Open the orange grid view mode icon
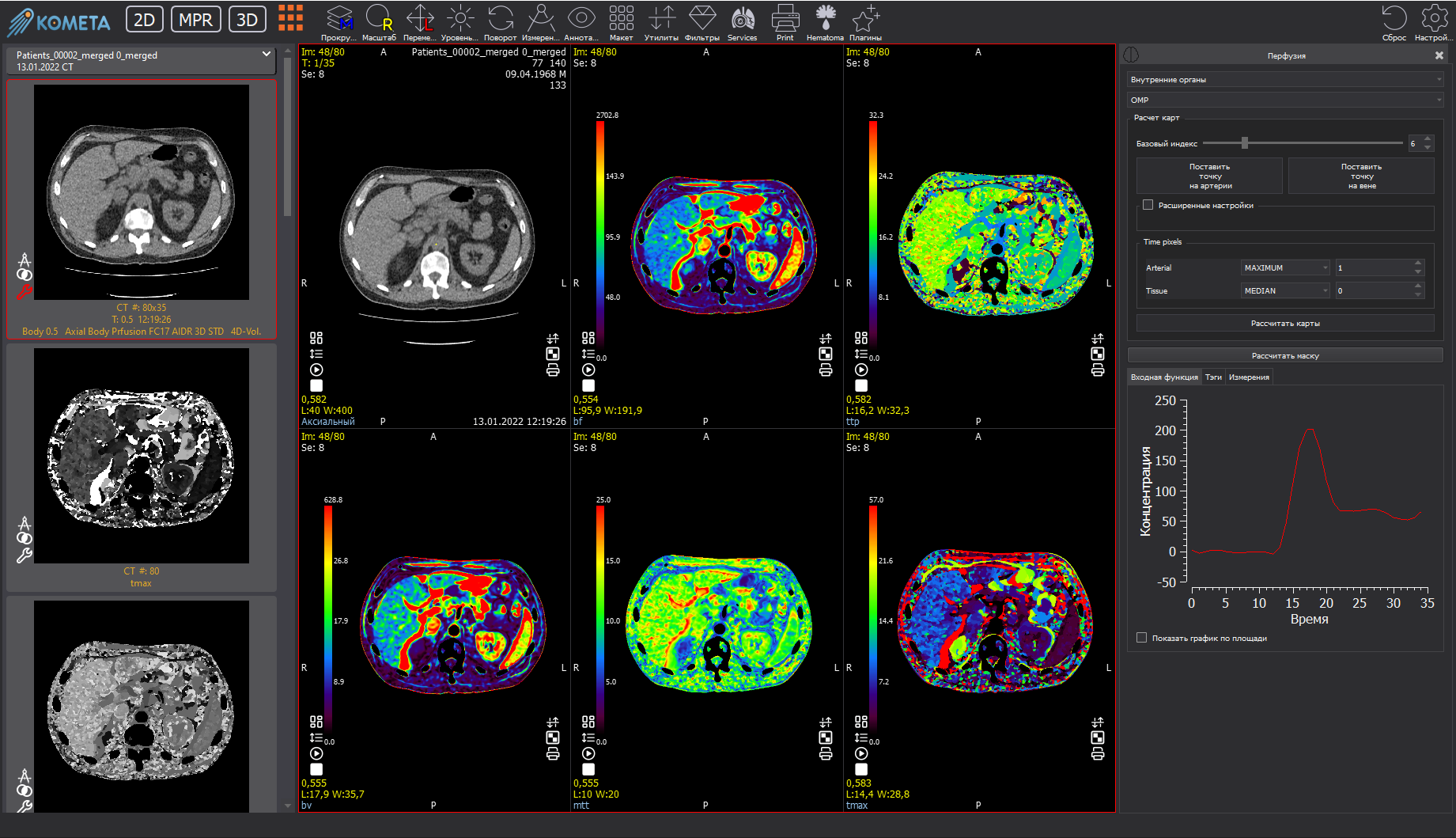The height and width of the screenshot is (838, 1456). 290,17
